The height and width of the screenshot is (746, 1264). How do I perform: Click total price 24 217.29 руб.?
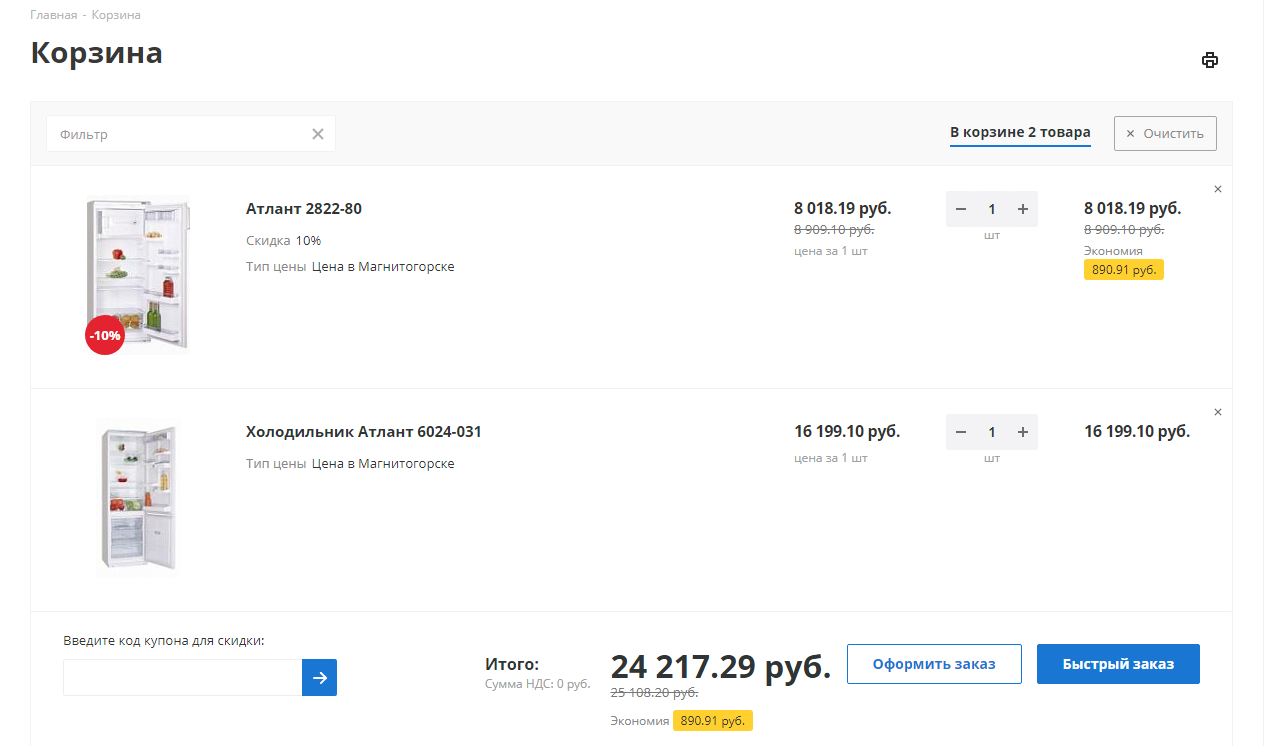[721, 666]
